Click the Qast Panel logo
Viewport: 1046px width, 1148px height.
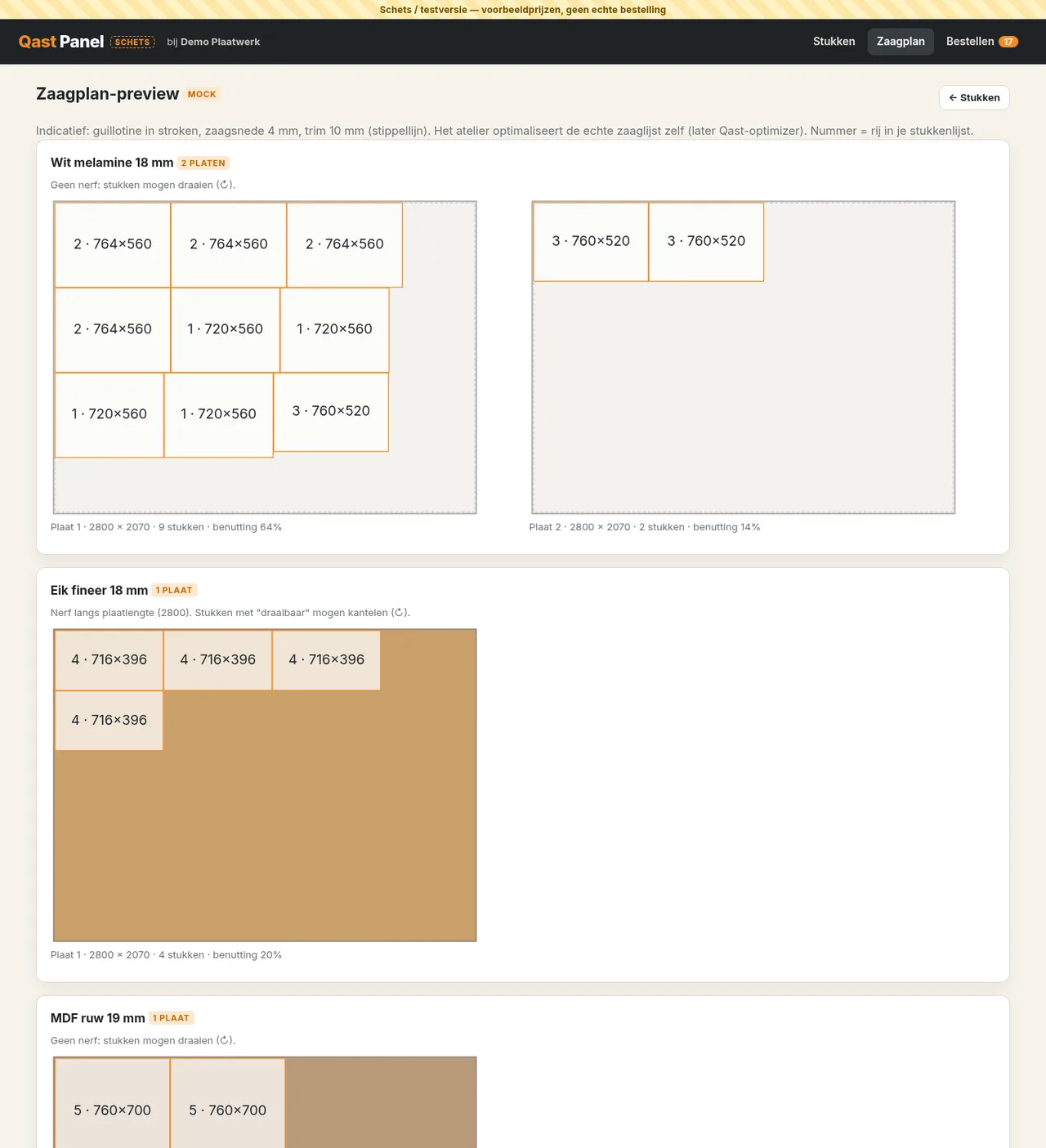coord(61,42)
